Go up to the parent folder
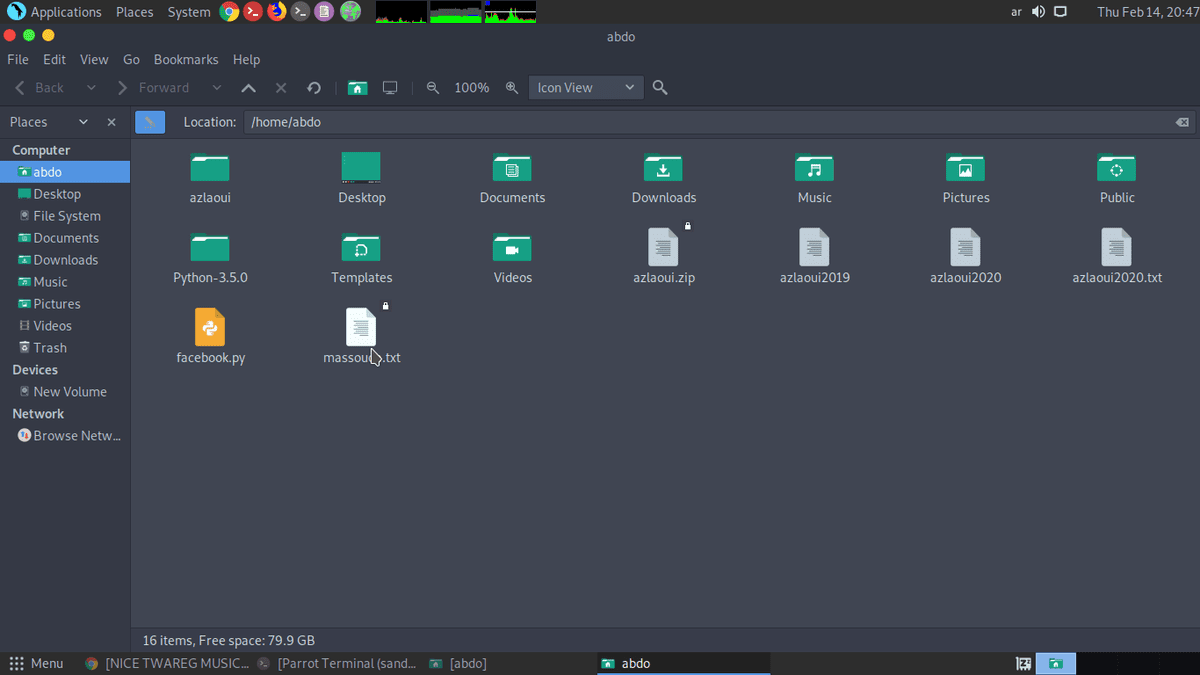1200x675 pixels. click(249, 88)
